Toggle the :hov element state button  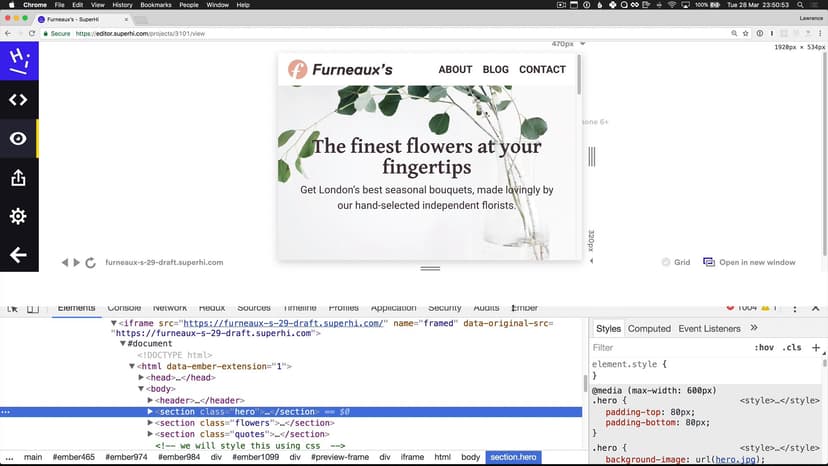click(764, 348)
